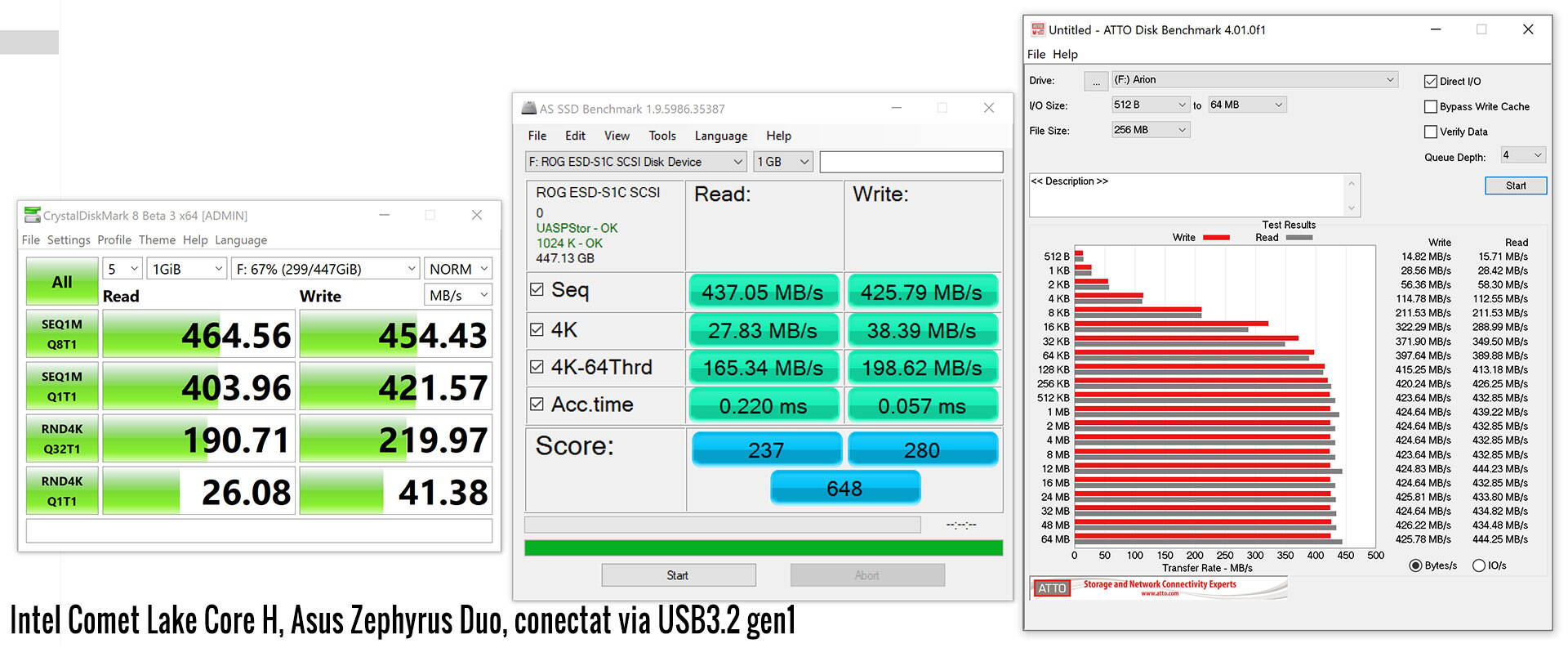
Task: Run the RND4K Q32T1 test
Action: point(62,438)
